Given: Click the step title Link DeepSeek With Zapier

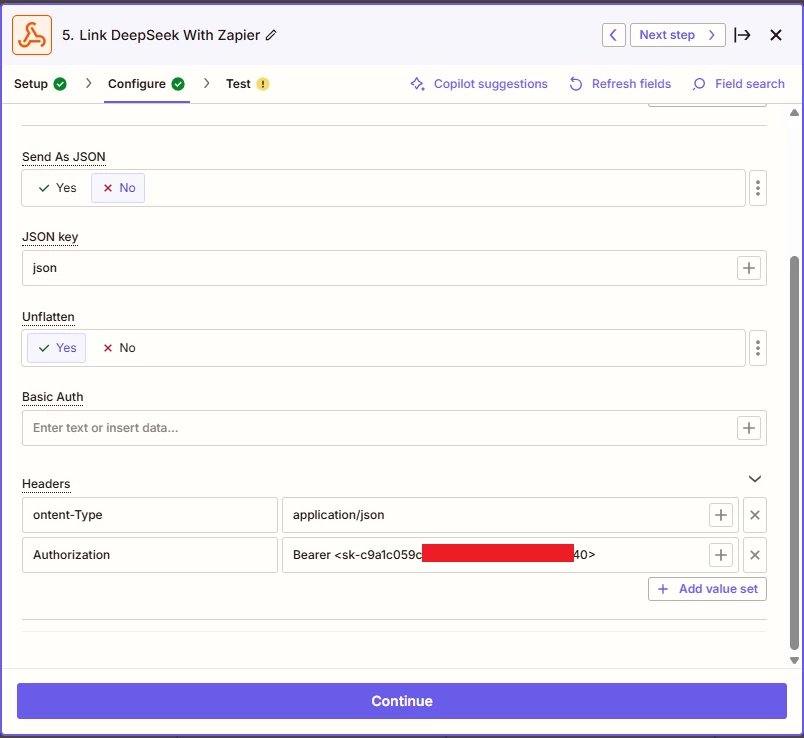Looking at the screenshot, I should [170, 35].
